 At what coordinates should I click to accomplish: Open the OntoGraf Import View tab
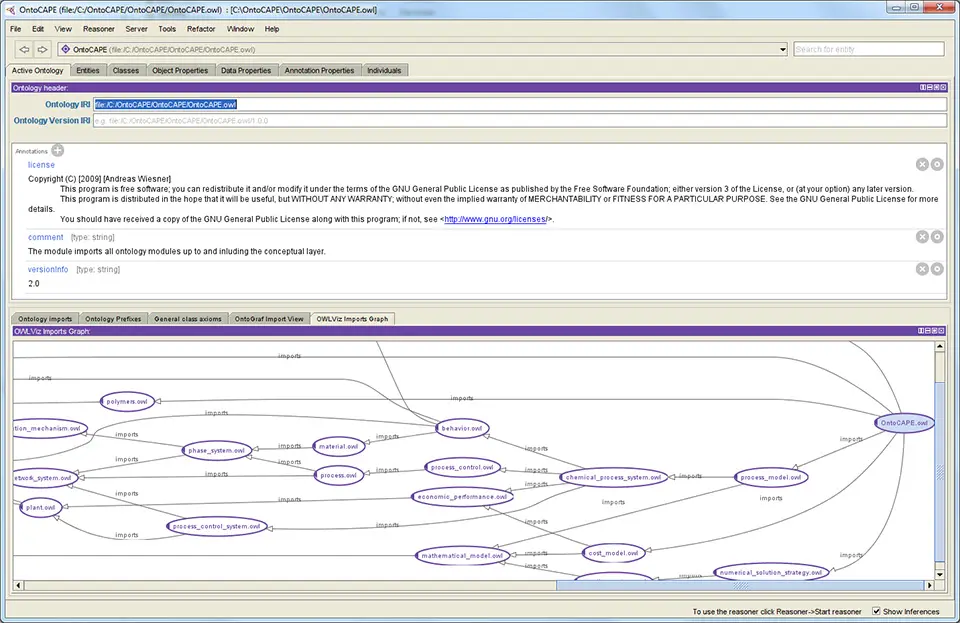tap(268, 319)
